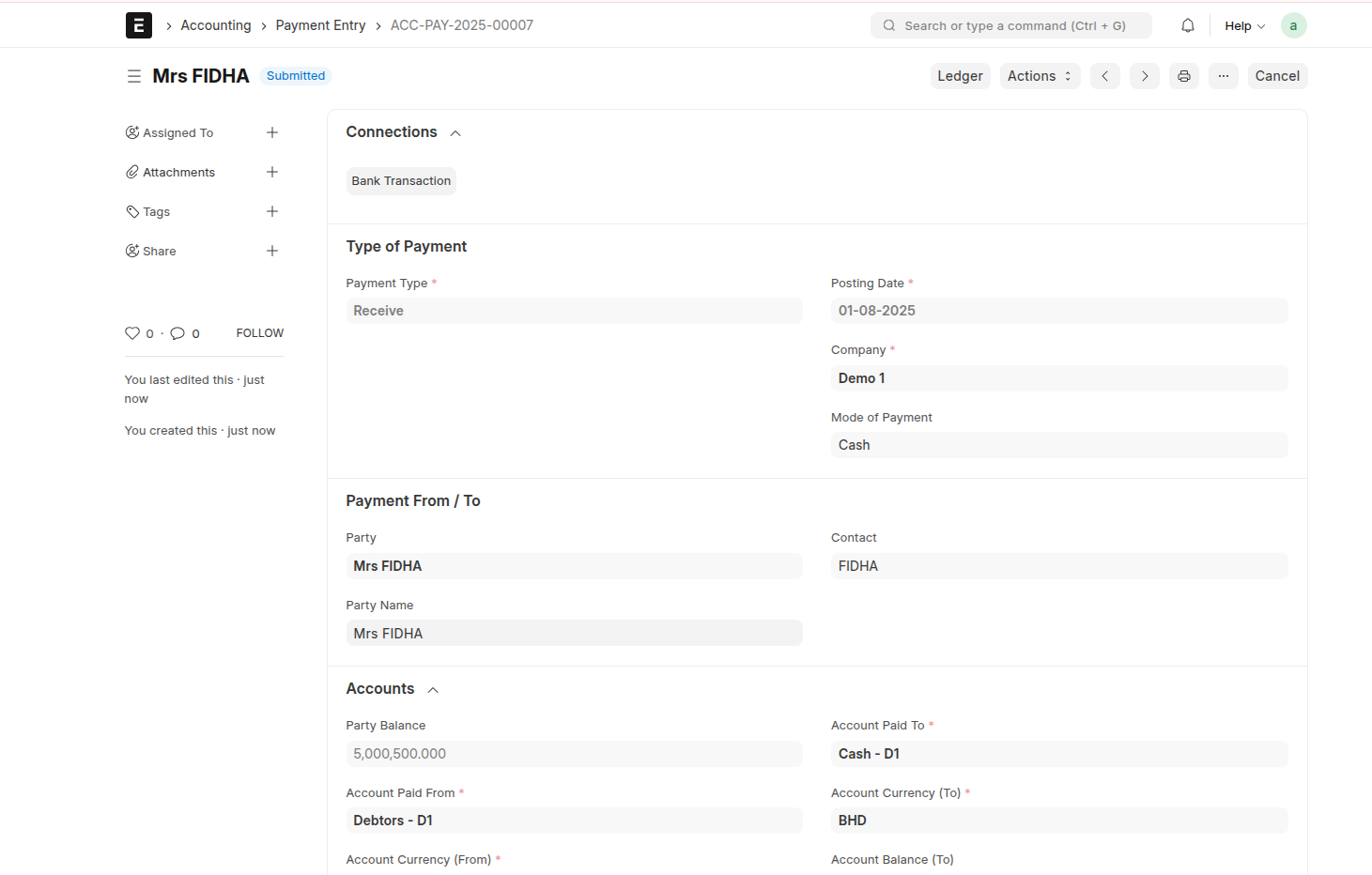1372x875 pixels.
Task: Open the Help dropdown menu
Action: (1244, 25)
